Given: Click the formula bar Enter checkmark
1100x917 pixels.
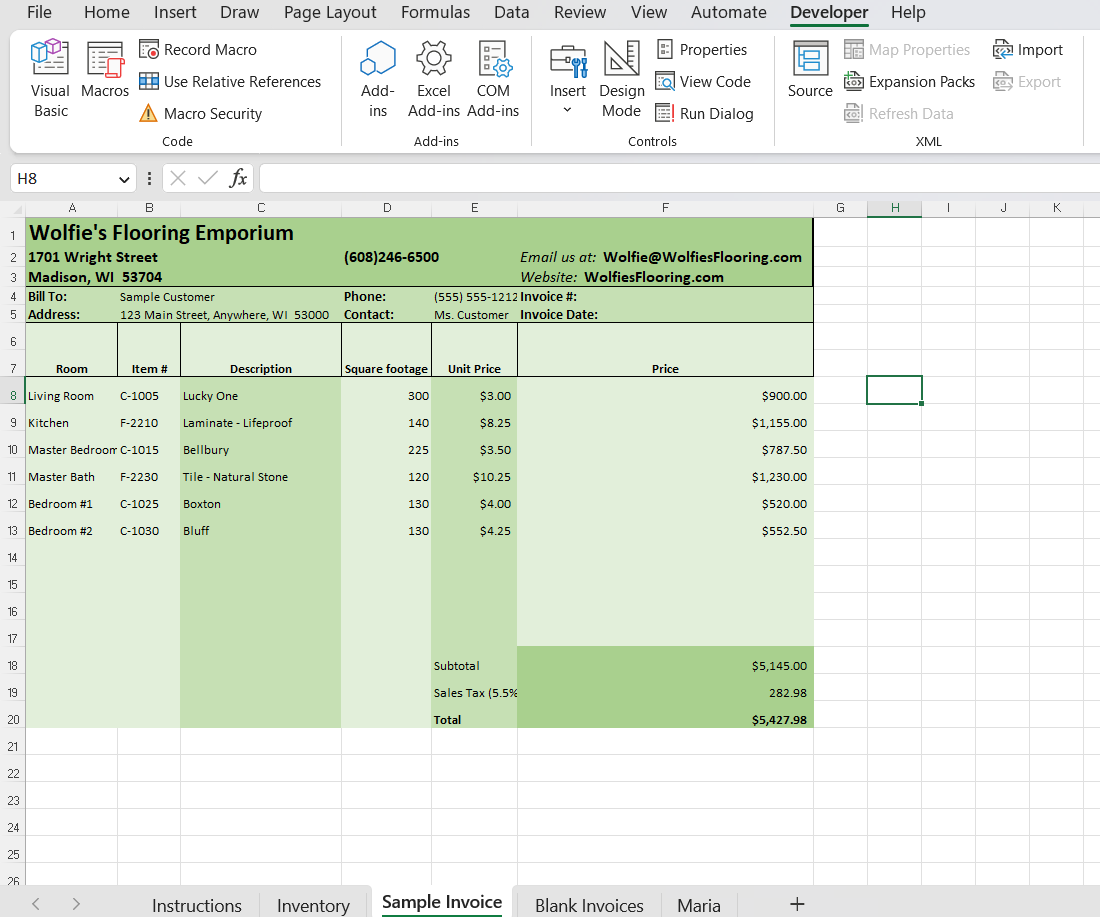Looking at the screenshot, I should (x=207, y=179).
